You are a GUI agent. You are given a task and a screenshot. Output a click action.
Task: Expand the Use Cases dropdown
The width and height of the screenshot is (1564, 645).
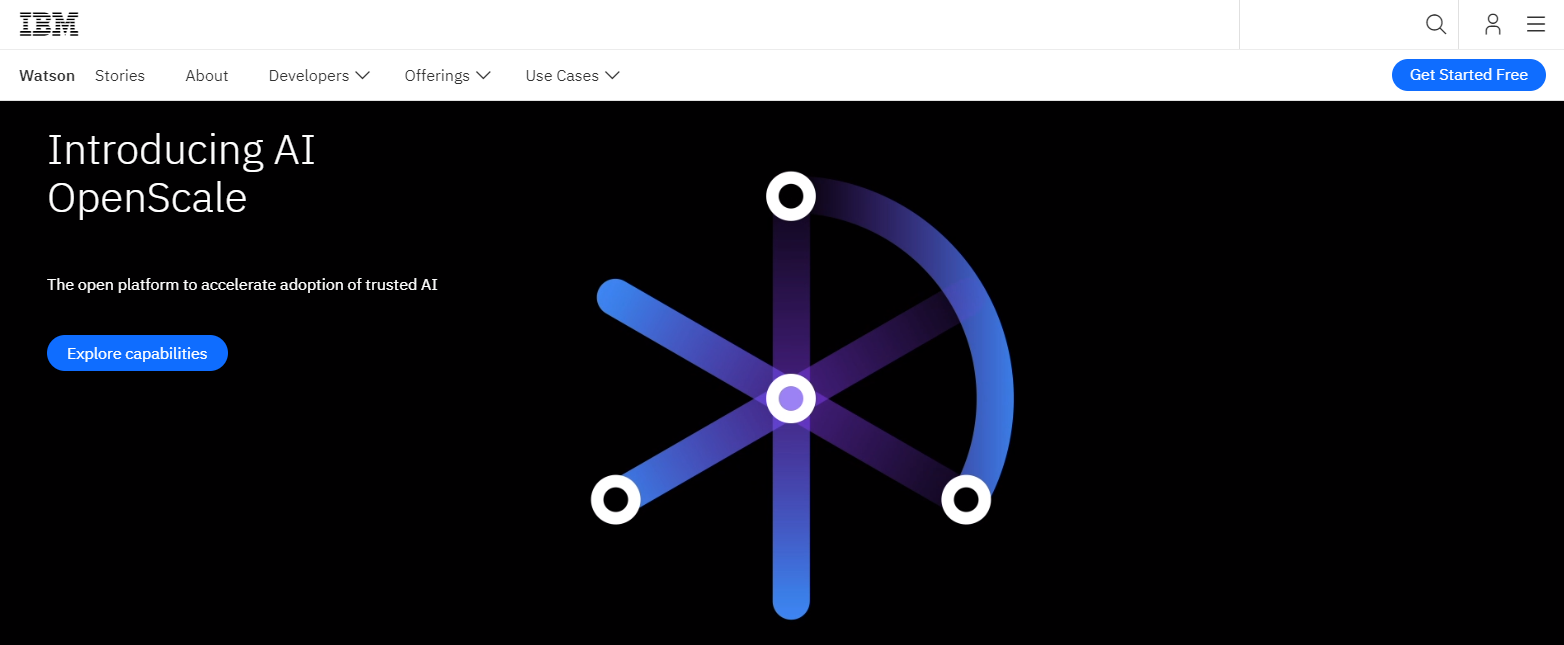(562, 75)
